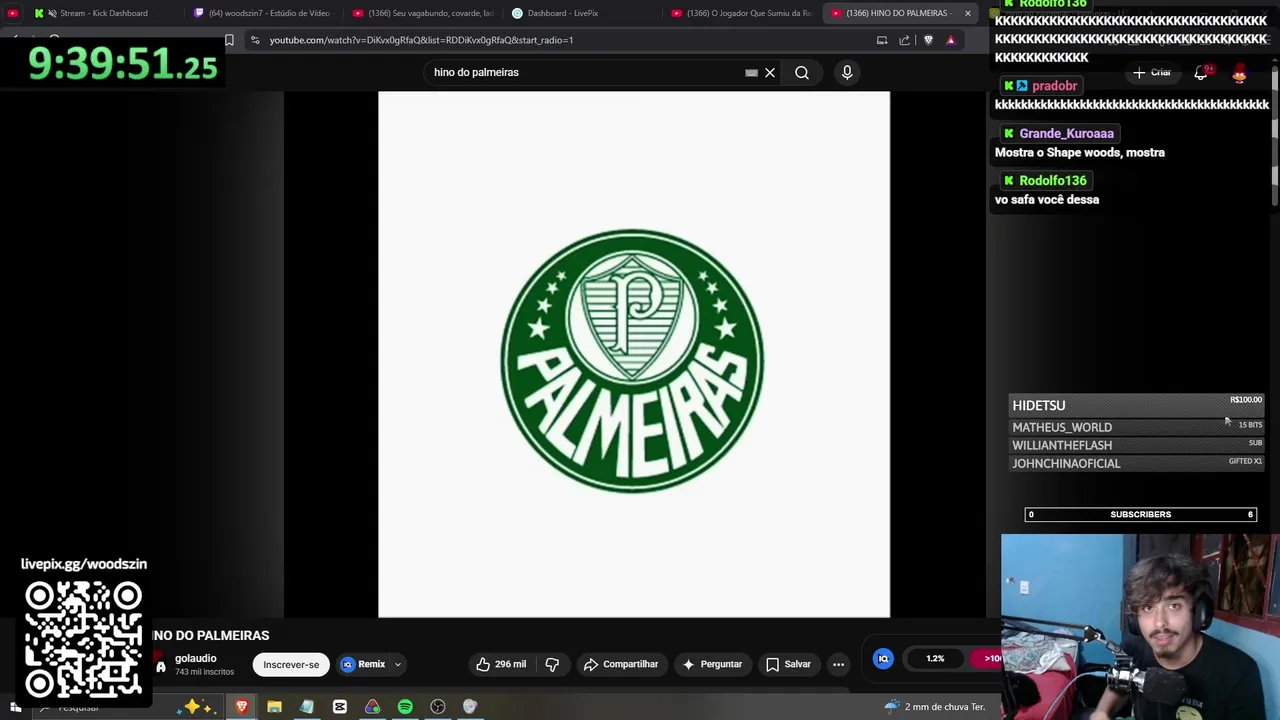
Task: Open Spotify from the taskbar
Action: point(405,707)
